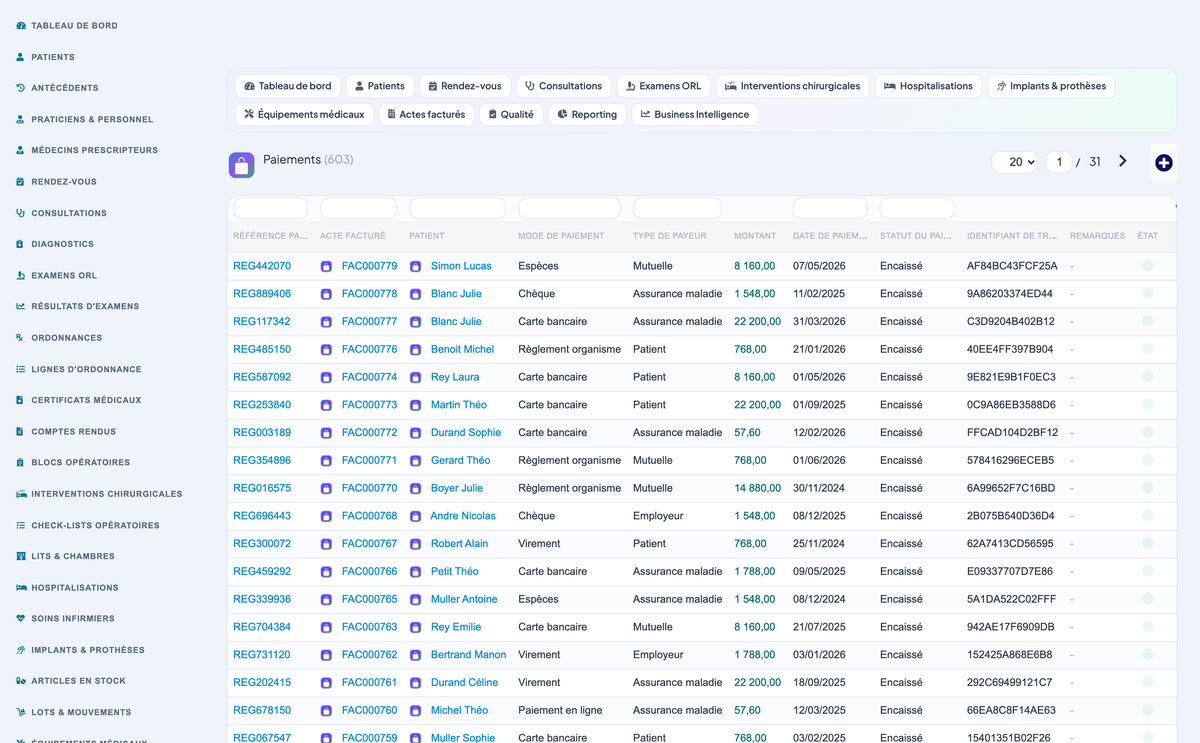Click the Date de paiement filter field
This screenshot has height=743, width=1200.
pyautogui.click(x=830, y=208)
